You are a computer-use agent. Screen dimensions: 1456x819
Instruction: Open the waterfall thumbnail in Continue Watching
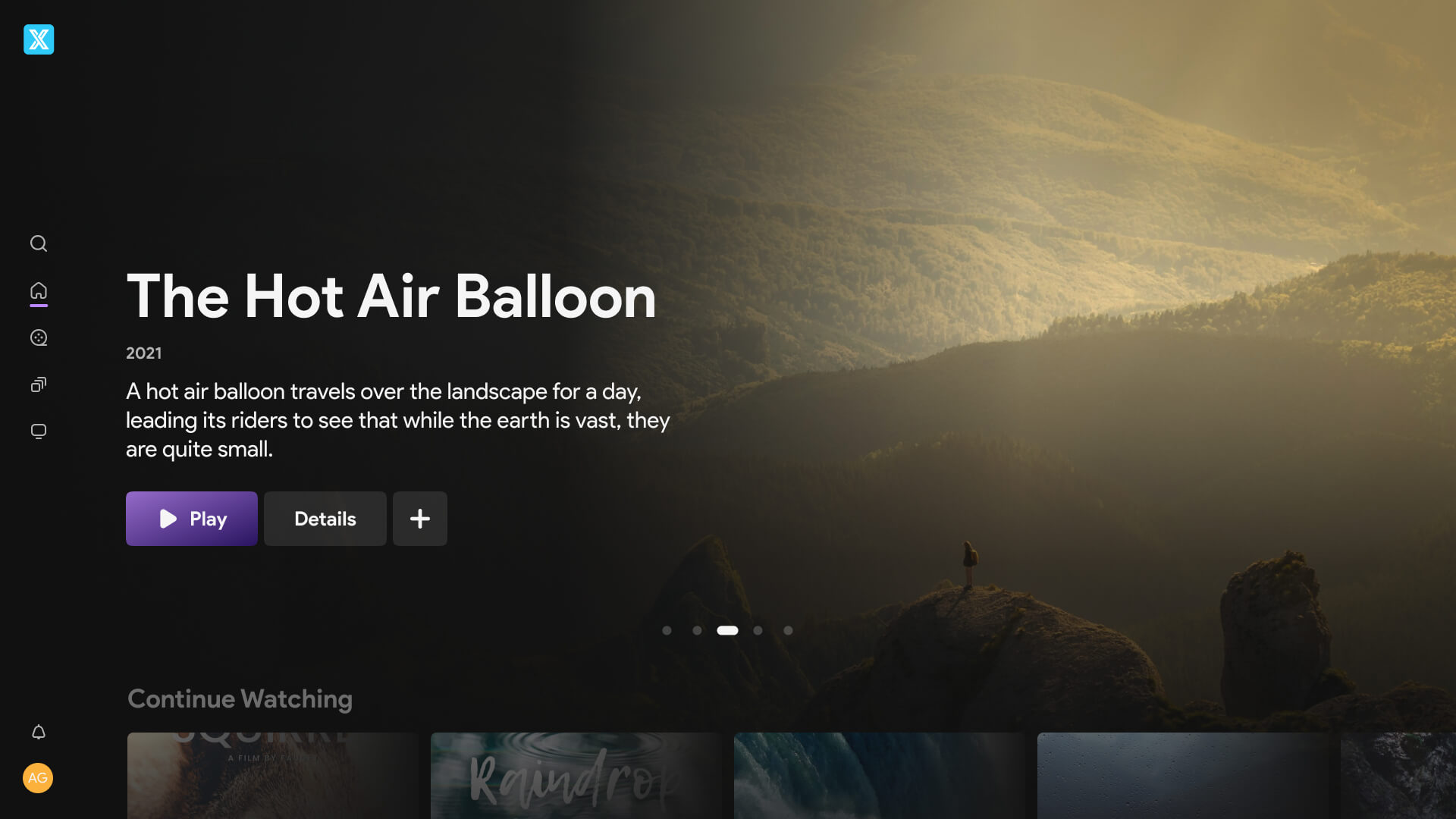pyautogui.click(x=880, y=776)
